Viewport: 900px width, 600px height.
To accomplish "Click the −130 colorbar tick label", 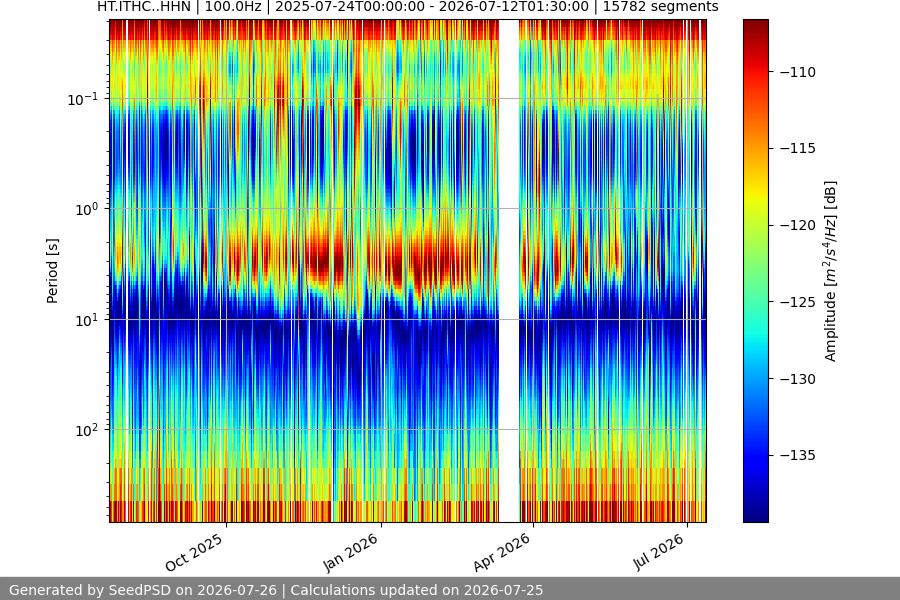I will [798, 379].
